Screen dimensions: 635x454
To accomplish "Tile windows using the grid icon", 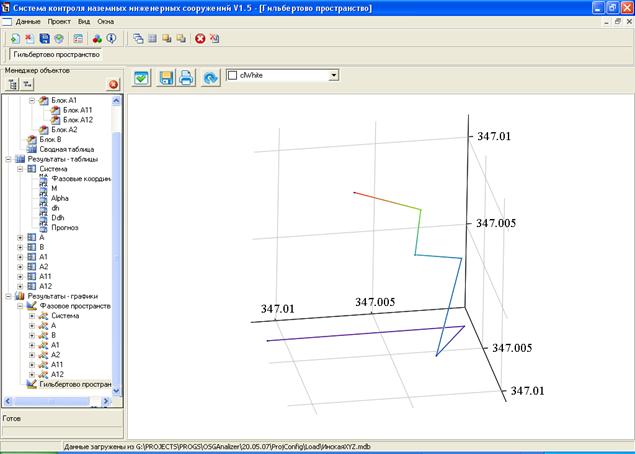I will (152, 38).
